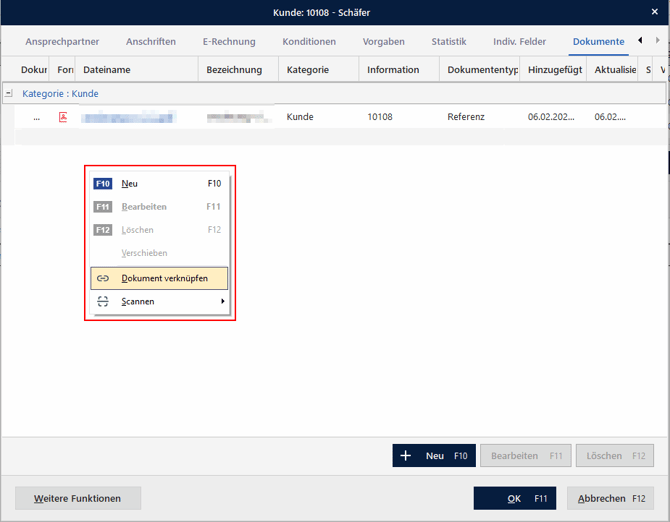Viewport: 670px width, 522px height.
Task: Open the Konditionen tab
Action: 309,42
